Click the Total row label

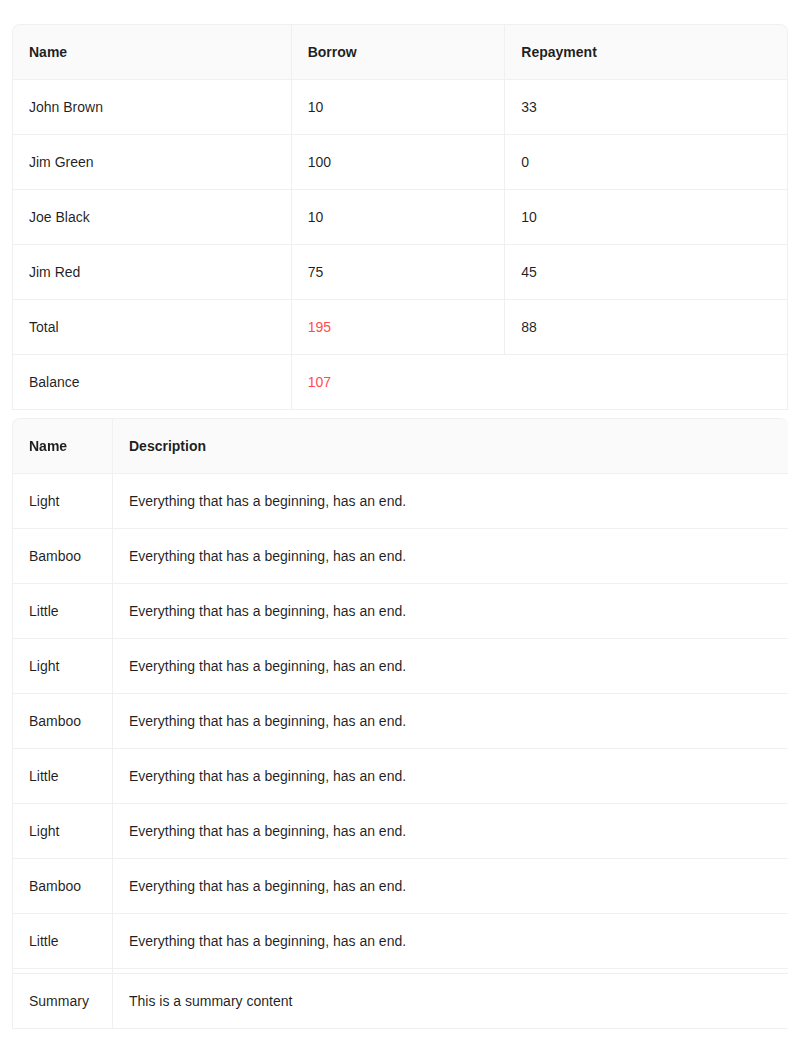[x=45, y=327]
